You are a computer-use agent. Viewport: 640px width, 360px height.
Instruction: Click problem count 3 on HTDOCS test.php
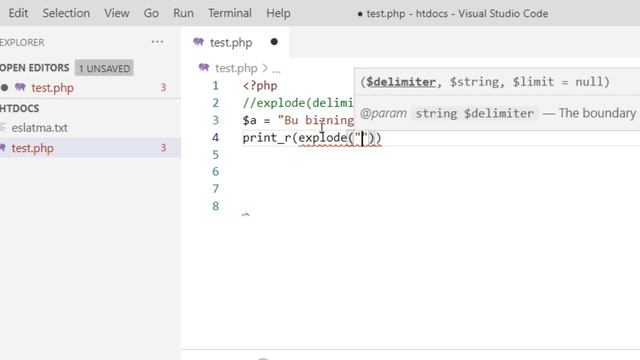click(x=163, y=148)
